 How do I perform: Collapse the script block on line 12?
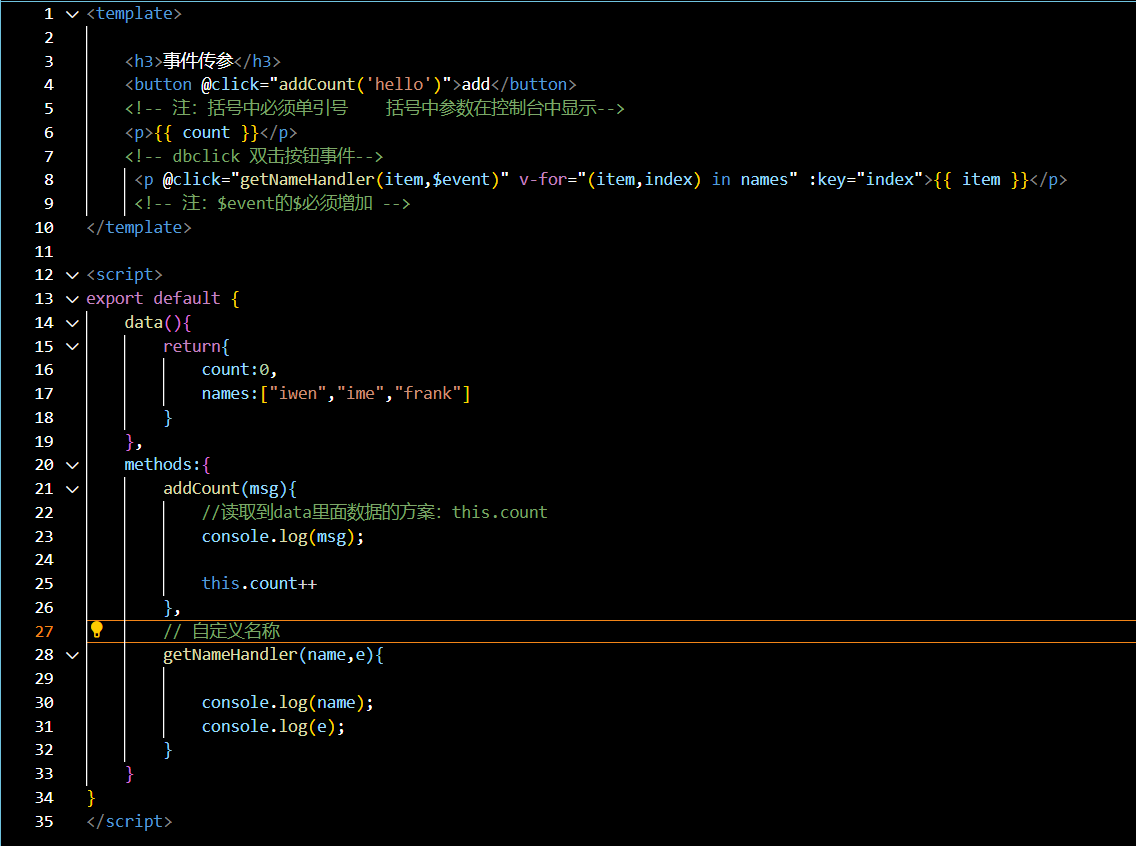[72, 275]
